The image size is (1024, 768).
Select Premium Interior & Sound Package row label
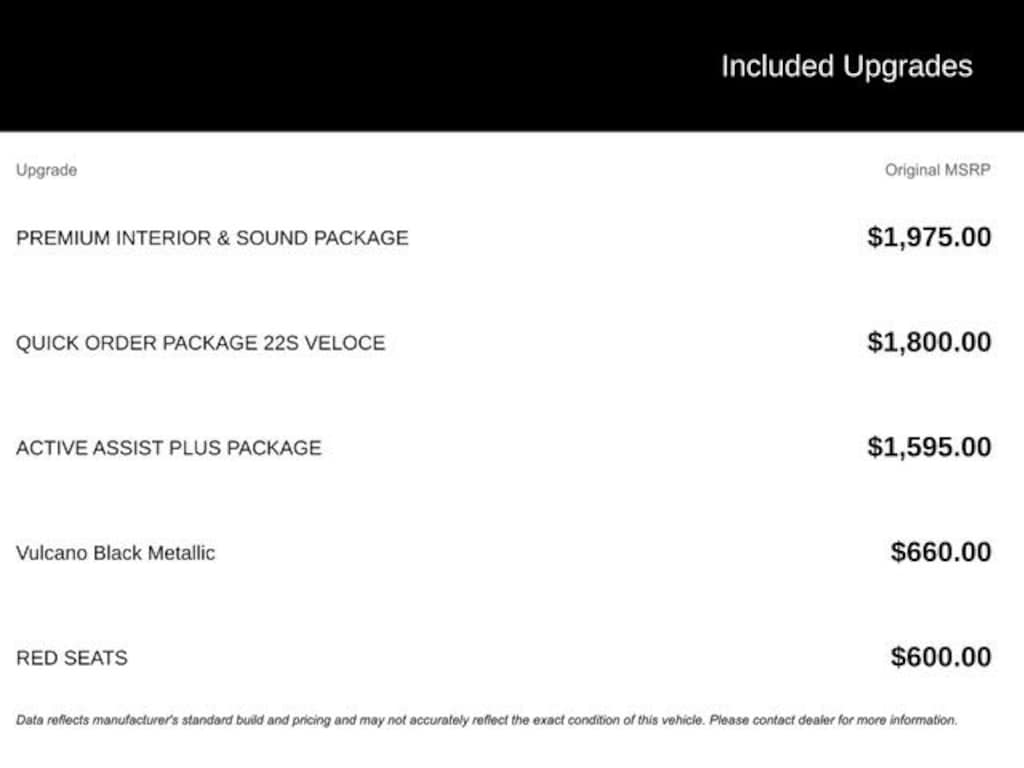tap(212, 238)
